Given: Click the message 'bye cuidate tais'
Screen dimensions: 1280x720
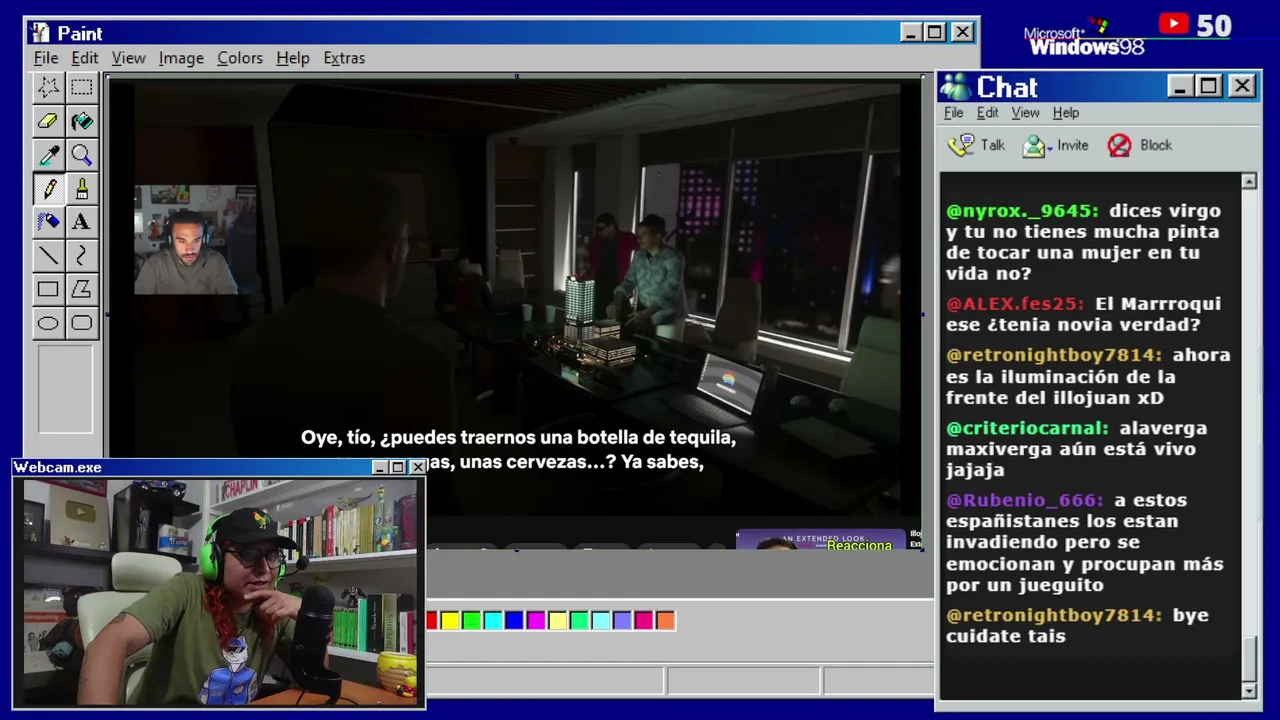Looking at the screenshot, I should click(1077, 625).
